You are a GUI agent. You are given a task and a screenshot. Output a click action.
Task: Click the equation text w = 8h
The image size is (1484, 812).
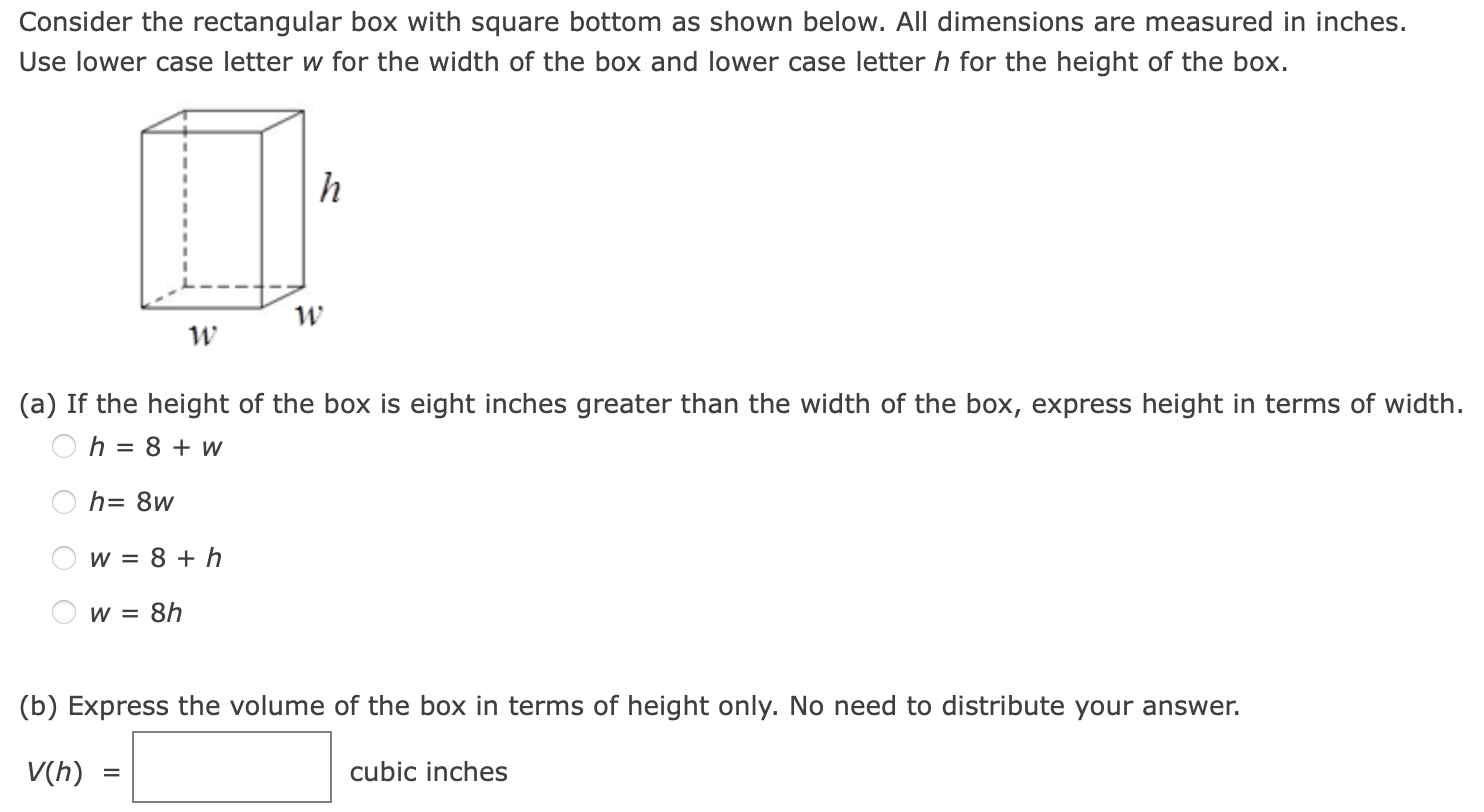[x=137, y=613]
